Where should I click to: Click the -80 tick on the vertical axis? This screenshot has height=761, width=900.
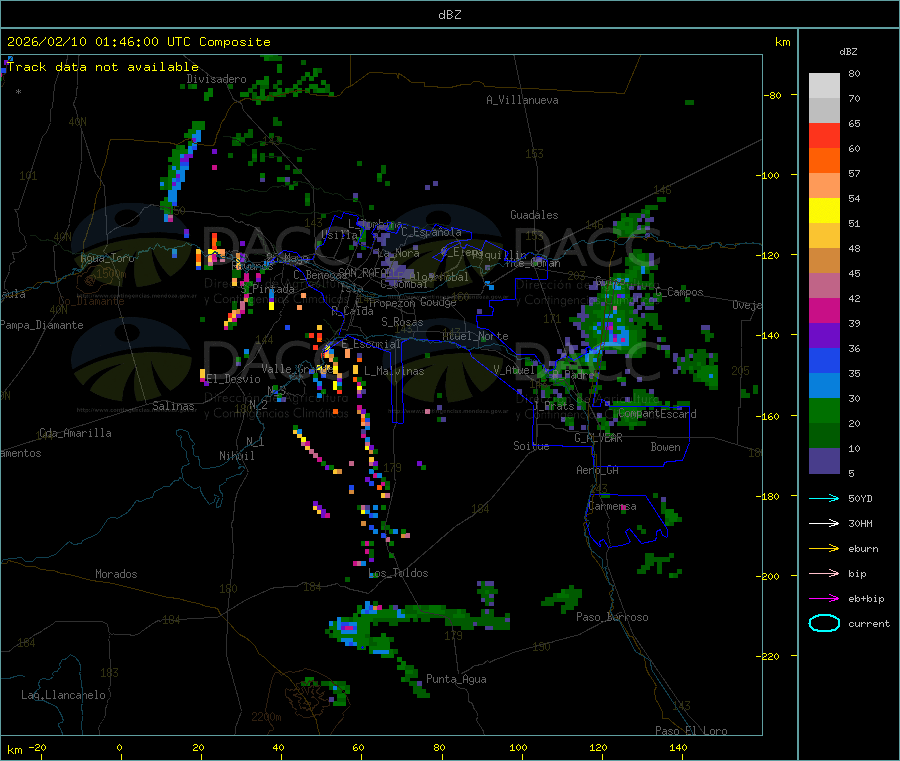click(773, 95)
